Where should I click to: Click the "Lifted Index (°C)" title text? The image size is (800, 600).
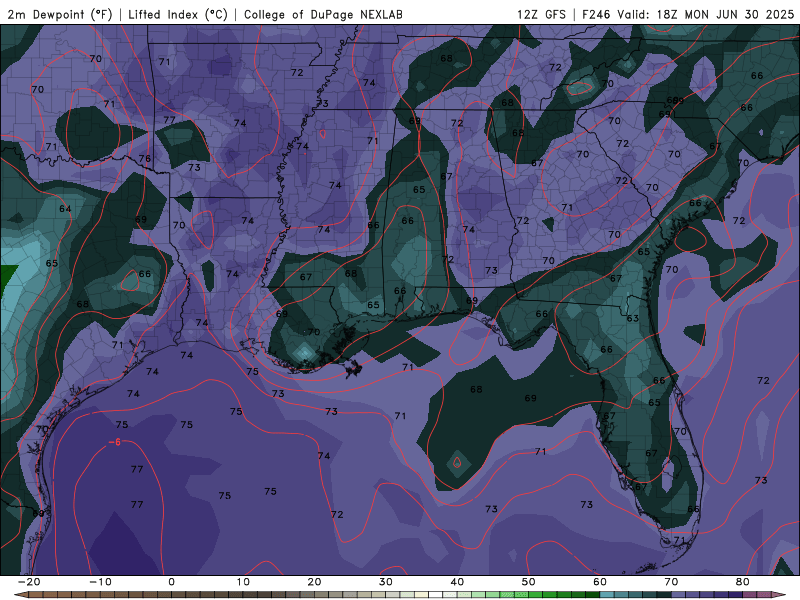tap(178, 14)
